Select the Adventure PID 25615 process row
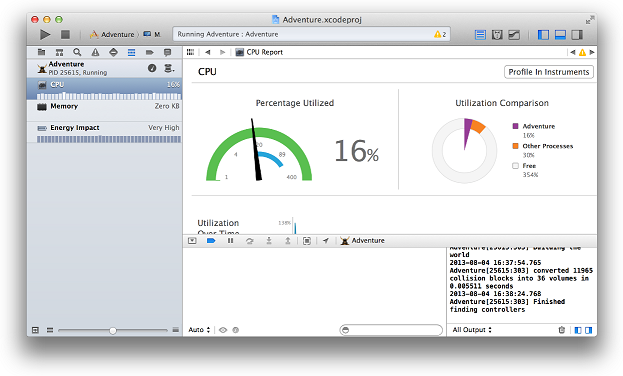Image resolution: width=623 pixels, height=376 pixels. coord(104,68)
